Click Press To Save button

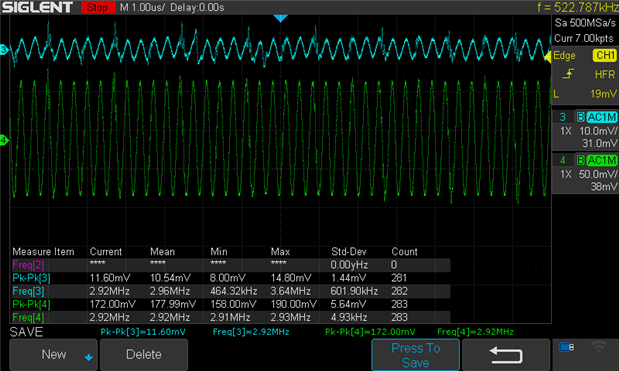coord(415,355)
